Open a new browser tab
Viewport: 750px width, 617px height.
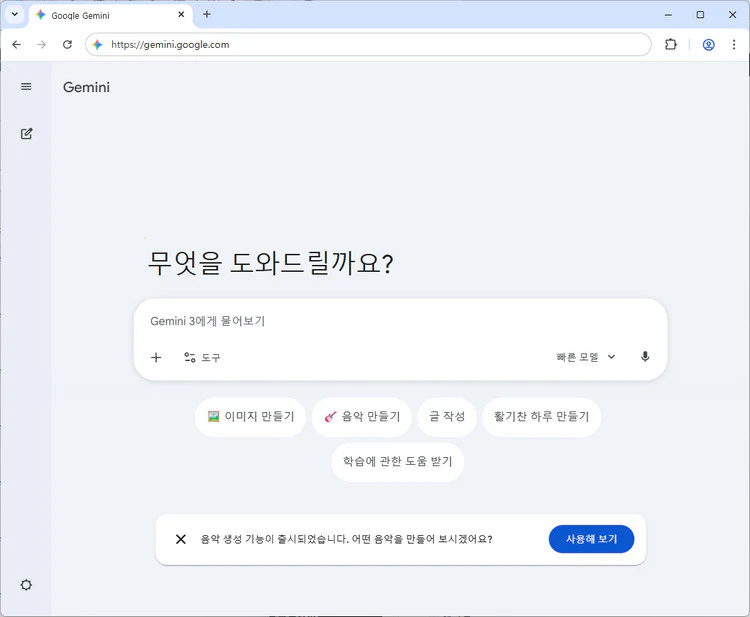(x=207, y=14)
